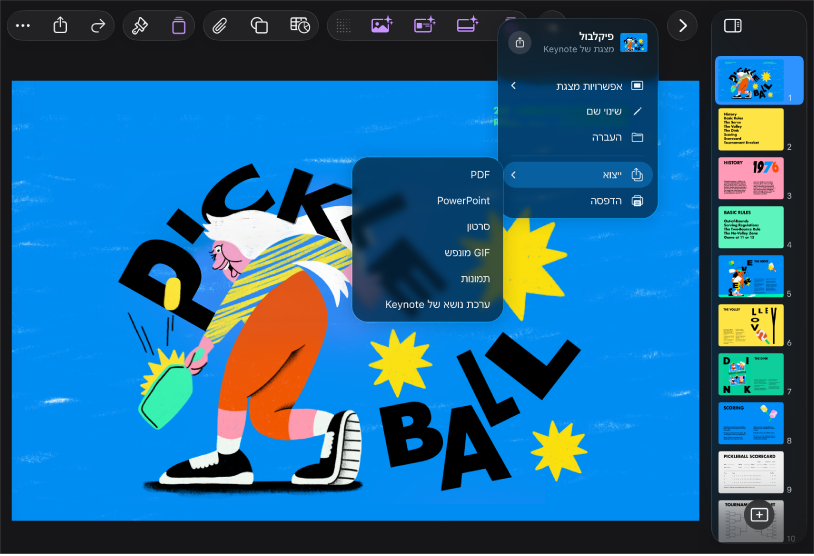Click the folder icon next to העברה
814x556 pixels.
pos(637,137)
